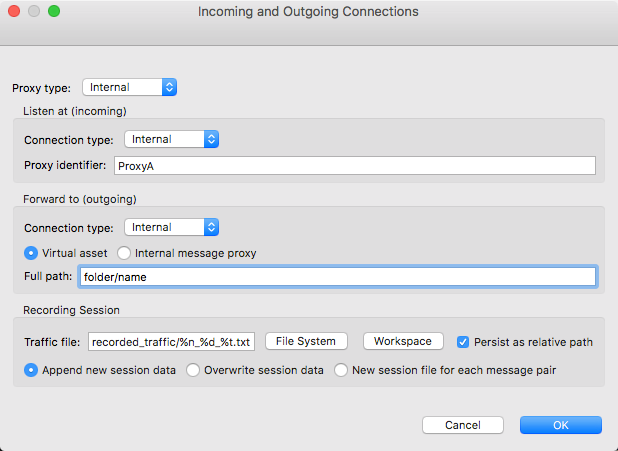Screen dimensions: 618x451
Task: Click the grey minimize window button
Action: (34, 11)
